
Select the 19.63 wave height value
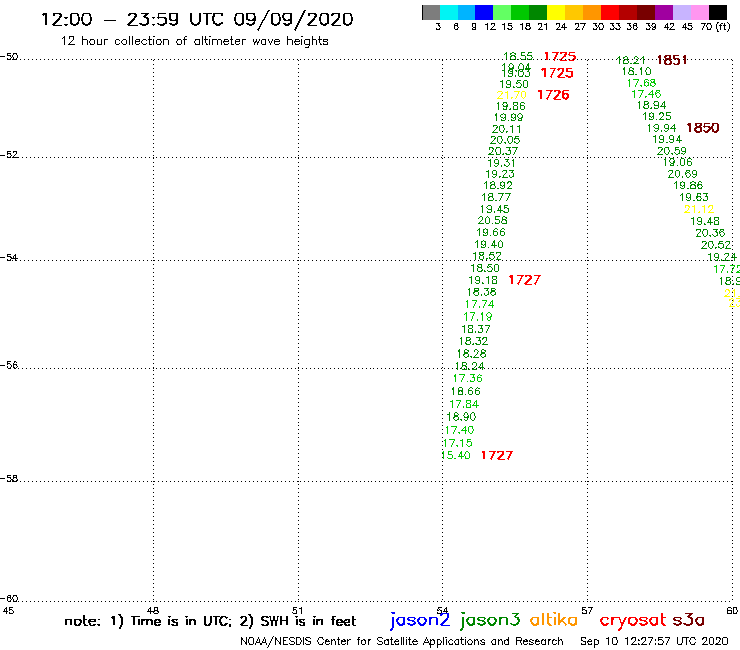click(x=694, y=197)
